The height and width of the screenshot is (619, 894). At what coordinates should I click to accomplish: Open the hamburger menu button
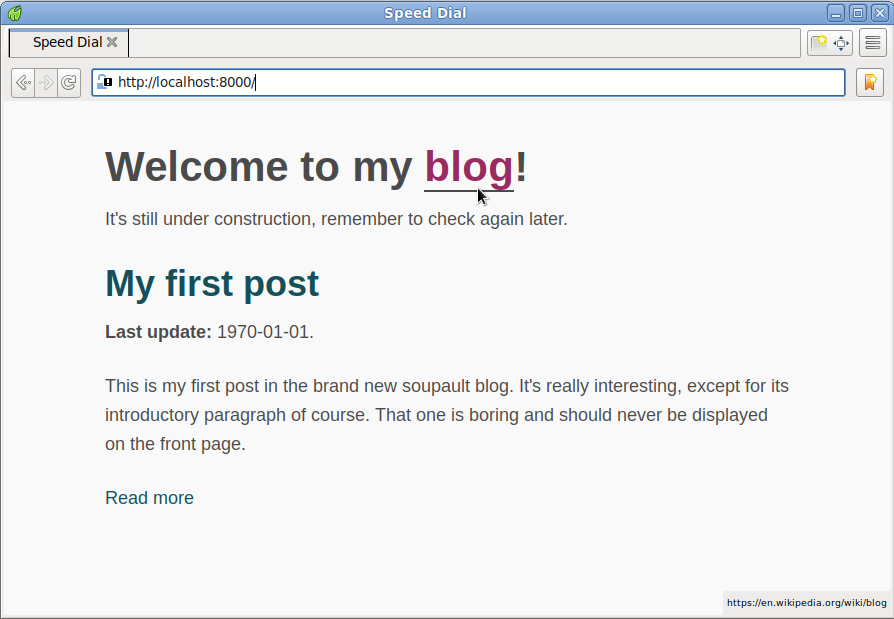point(872,43)
